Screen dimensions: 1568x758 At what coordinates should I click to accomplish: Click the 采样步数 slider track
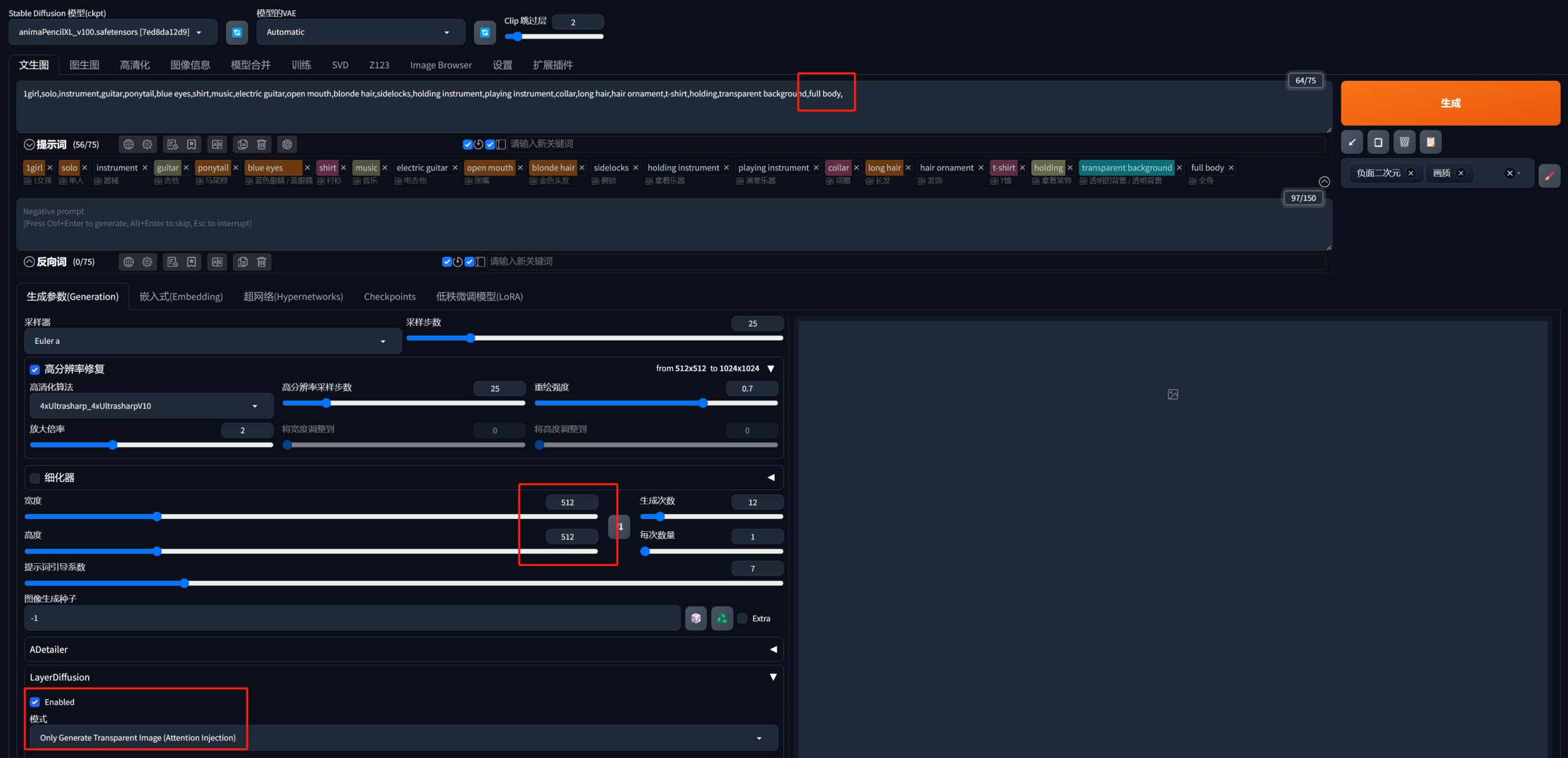594,338
